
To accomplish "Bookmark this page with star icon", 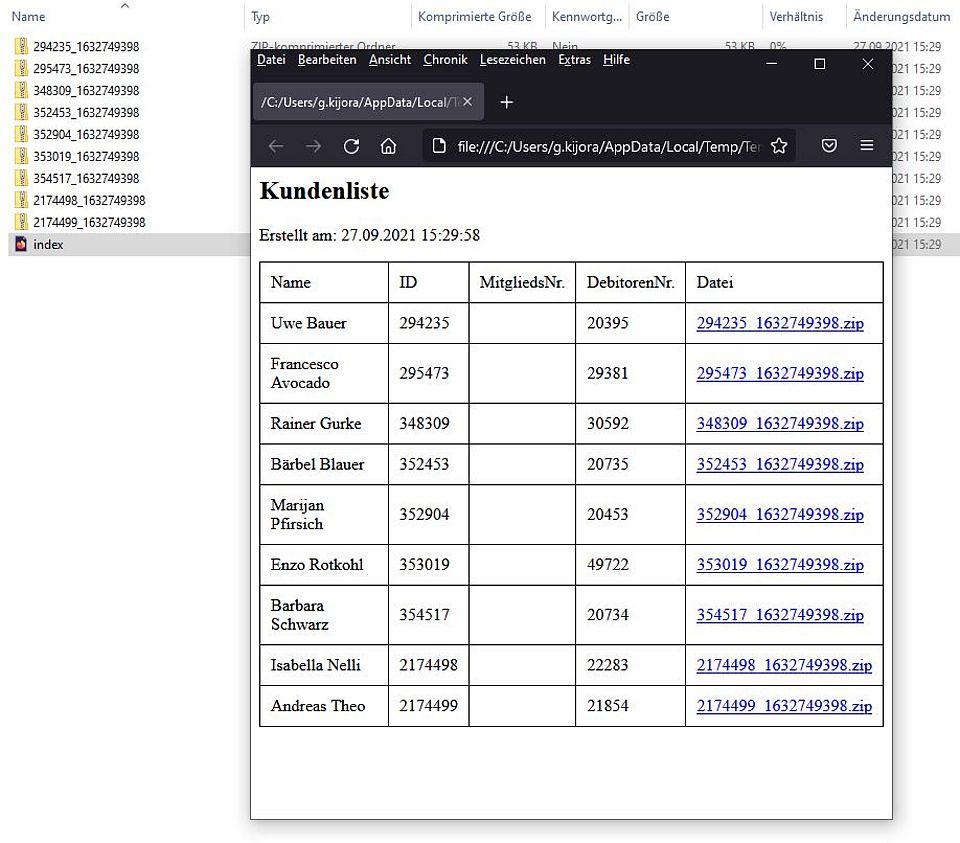I will (x=779, y=146).
